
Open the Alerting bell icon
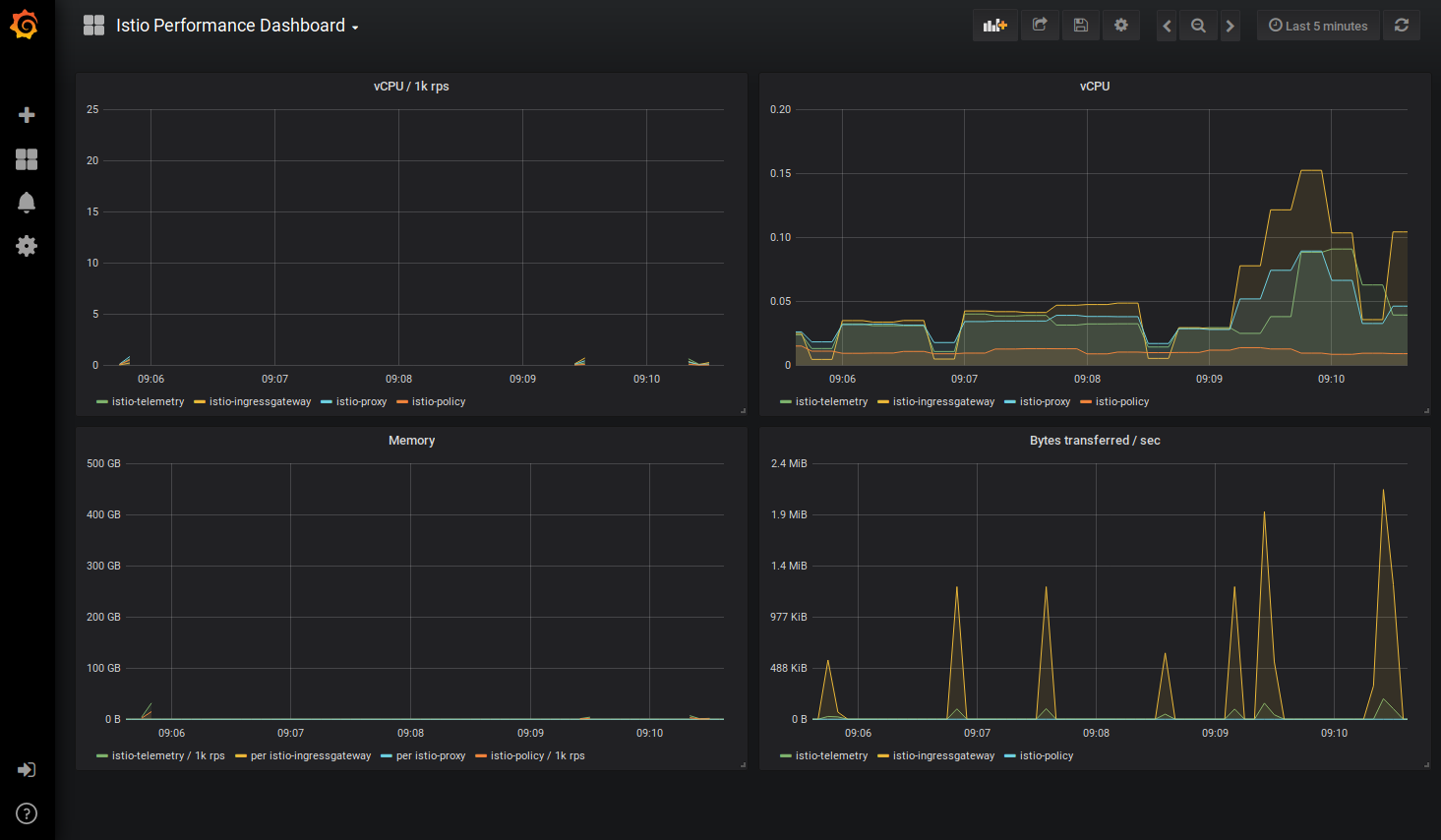pyautogui.click(x=27, y=203)
